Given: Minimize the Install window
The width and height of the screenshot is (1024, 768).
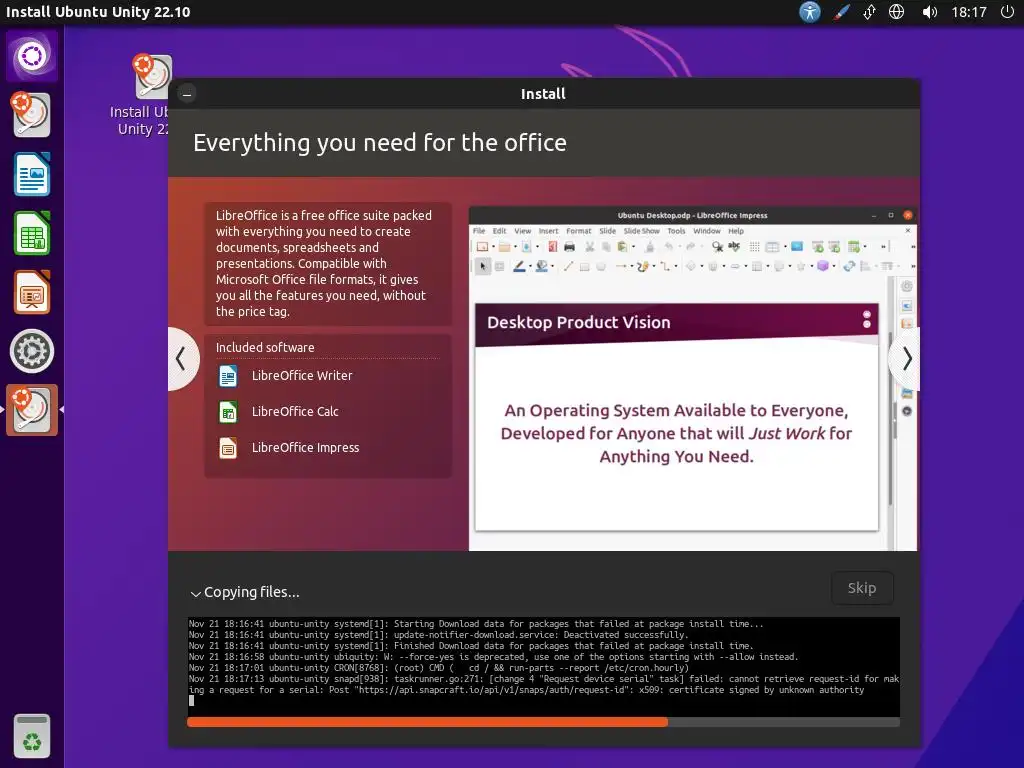Looking at the screenshot, I should point(187,94).
